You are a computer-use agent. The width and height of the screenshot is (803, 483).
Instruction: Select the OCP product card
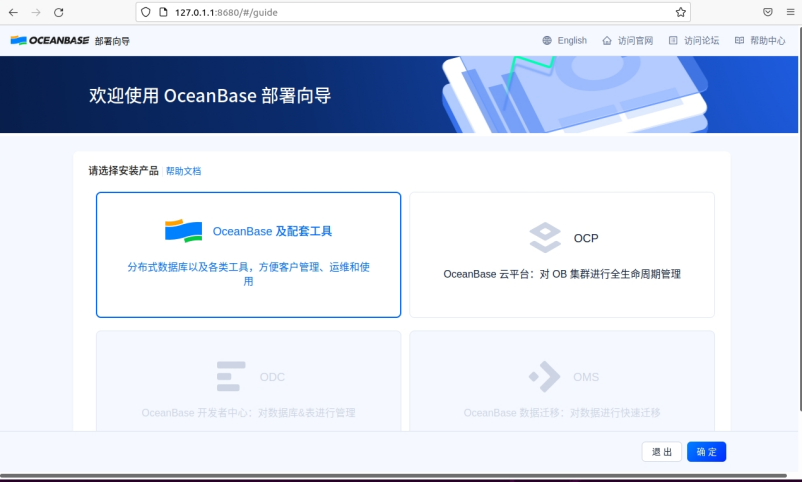[x=562, y=255]
